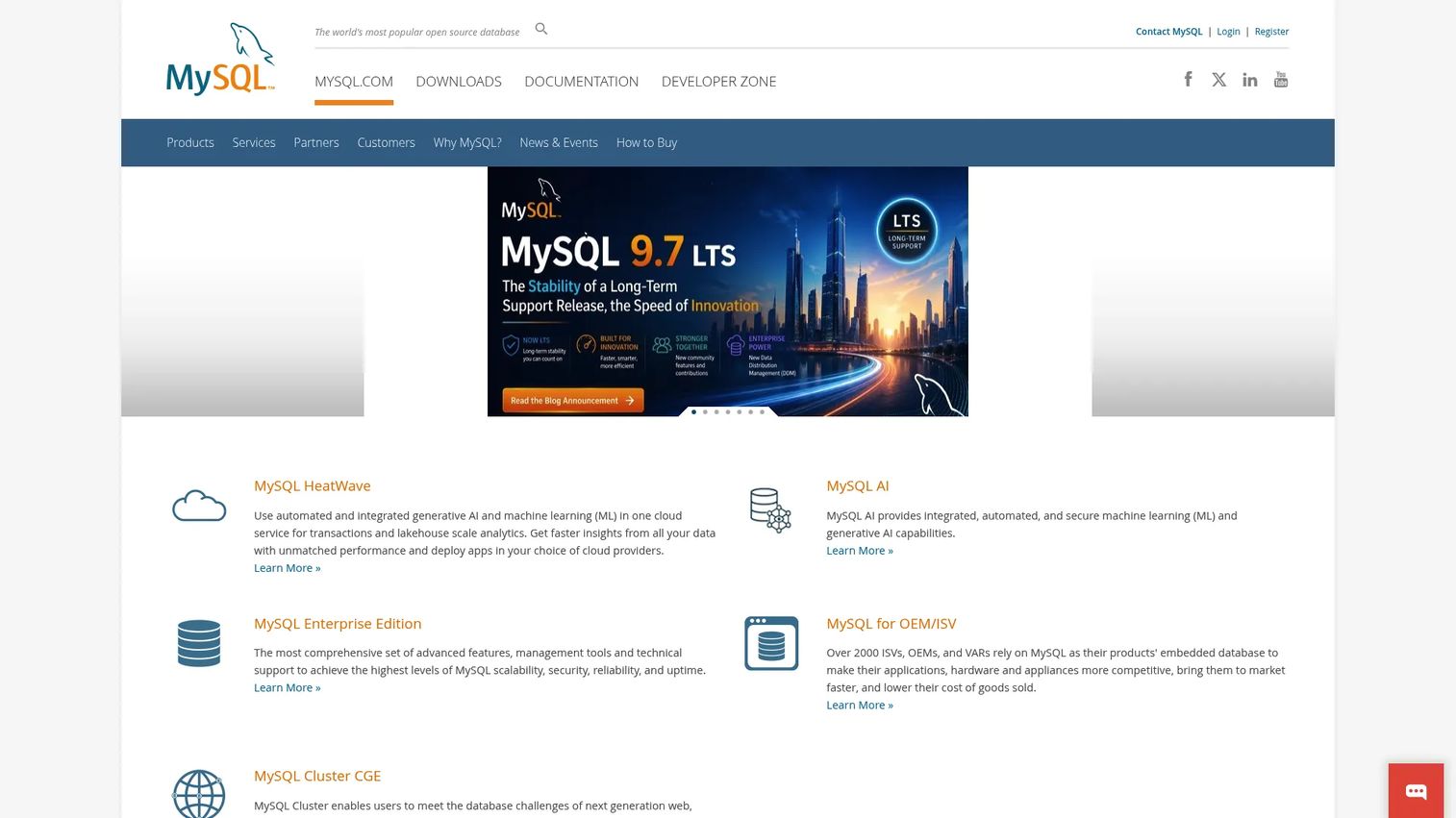1456x818 pixels.
Task: Open the MySQL HeatWave heading link
Action: [x=313, y=486]
